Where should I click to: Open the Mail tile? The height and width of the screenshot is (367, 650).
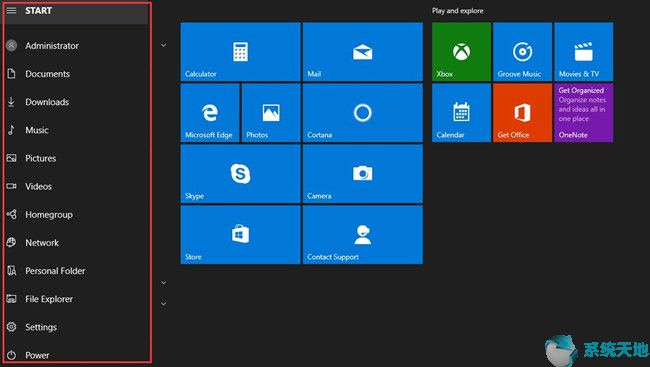pos(363,52)
